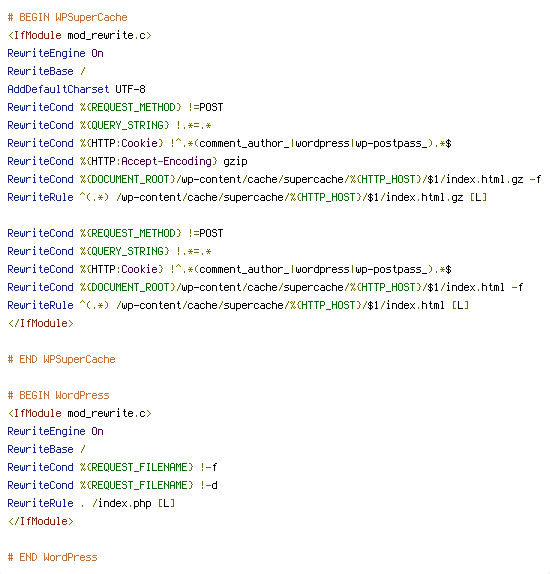
Task: Click second '<IfModule mod_rewrite.c>' opening tag
Action: pyautogui.click(x=79, y=413)
